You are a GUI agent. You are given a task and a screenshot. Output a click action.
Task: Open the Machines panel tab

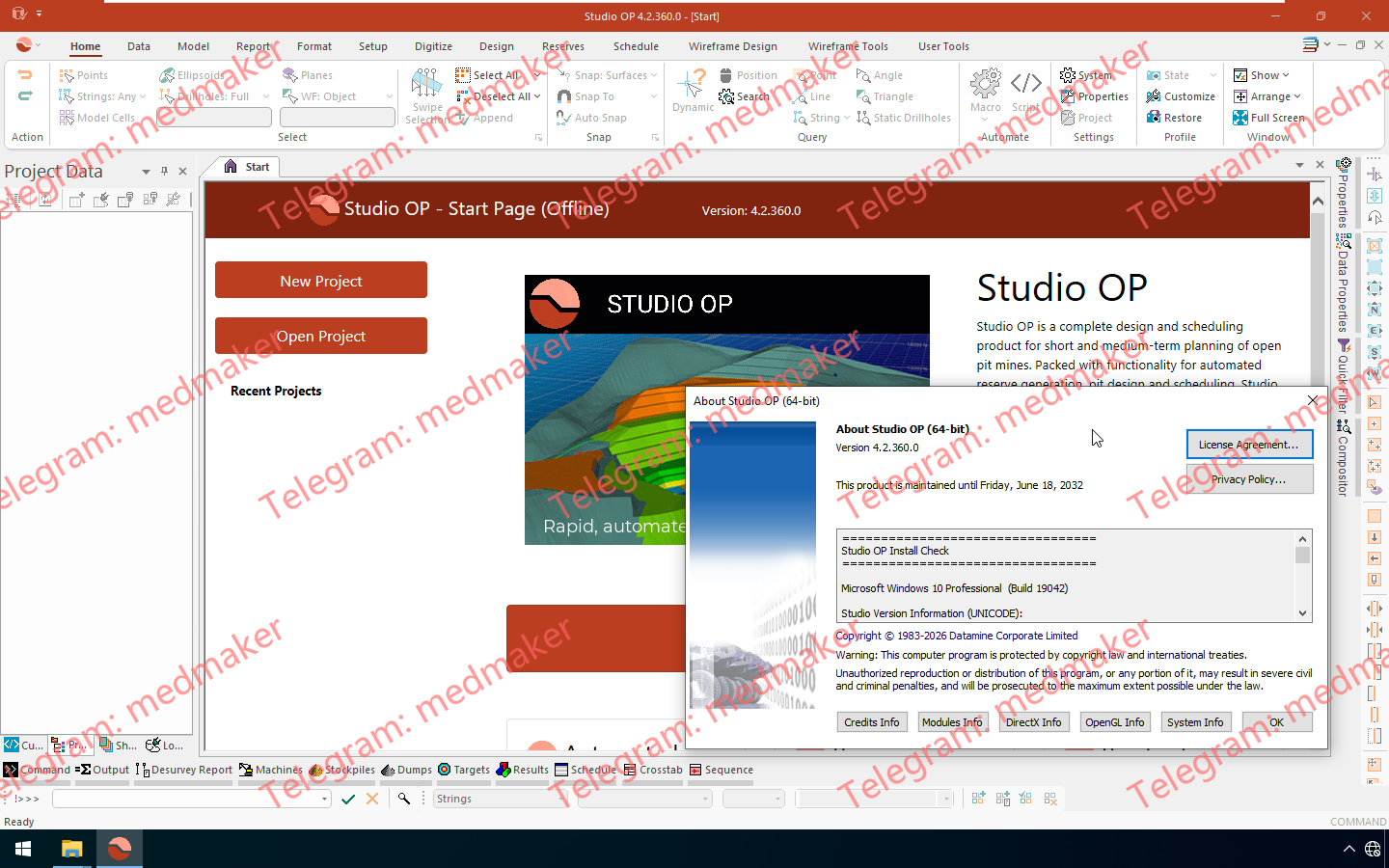tap(271, 770)
